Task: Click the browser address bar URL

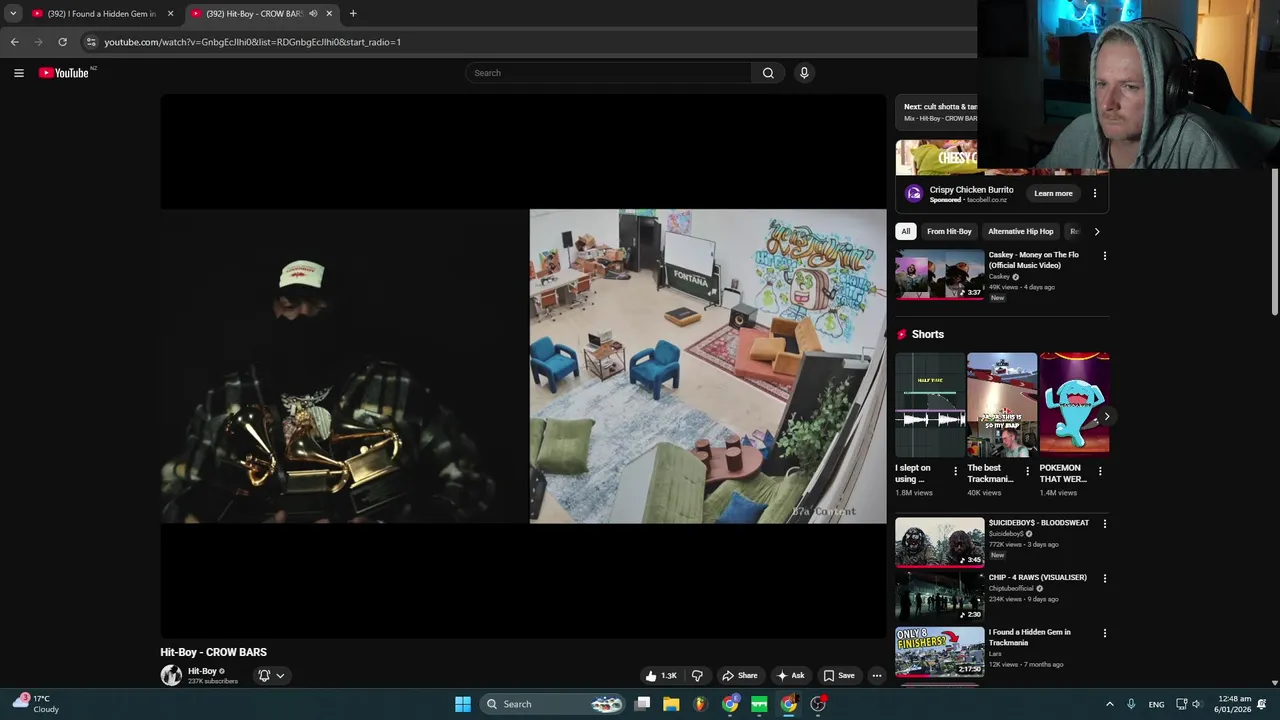Action: [253, 42]
